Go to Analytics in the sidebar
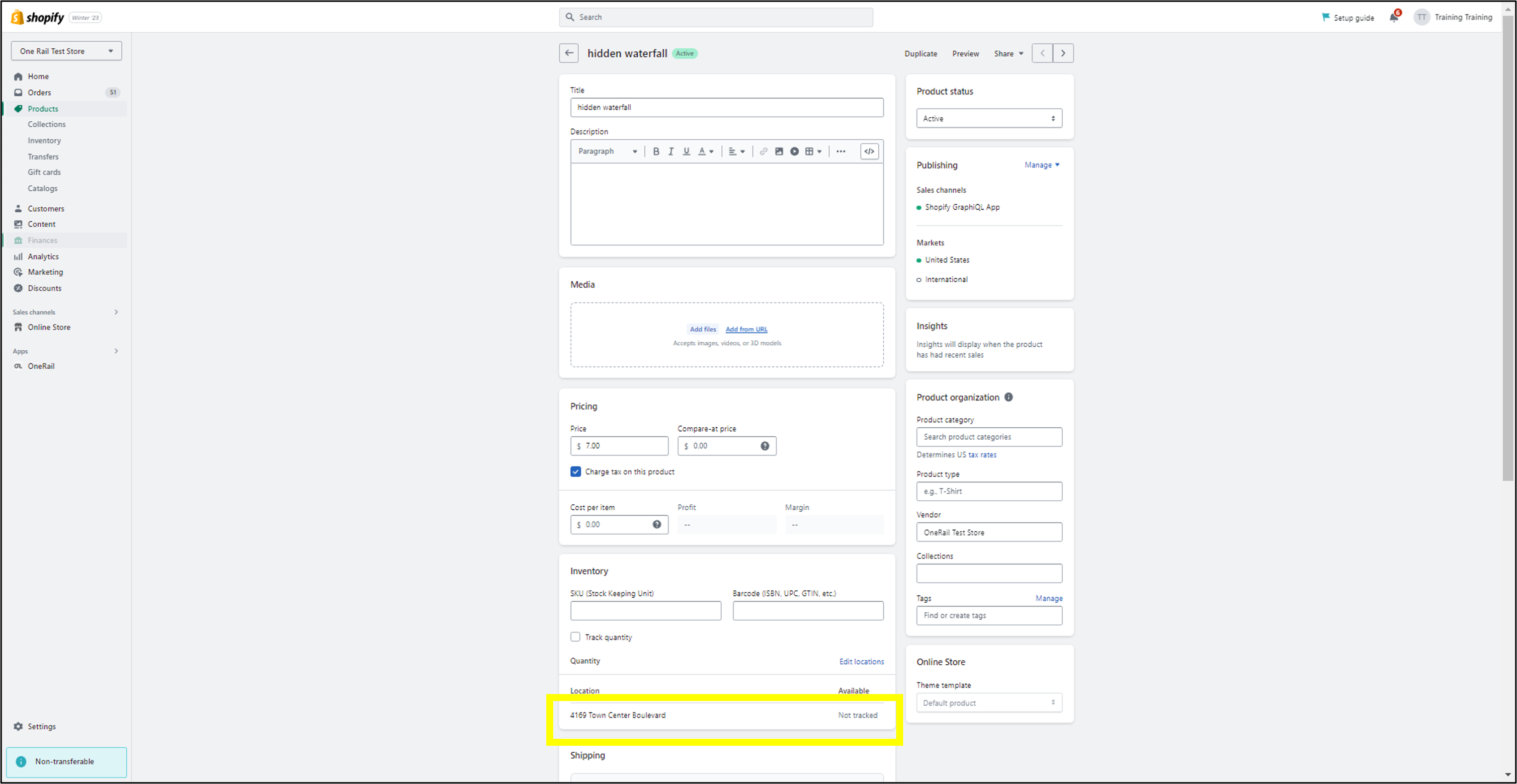The height and width of the screenshot is (784, 1517). click(43, 256)
